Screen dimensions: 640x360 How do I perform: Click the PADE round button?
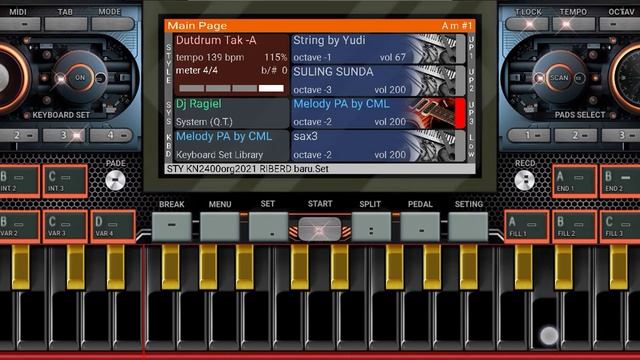click(116, 180)
